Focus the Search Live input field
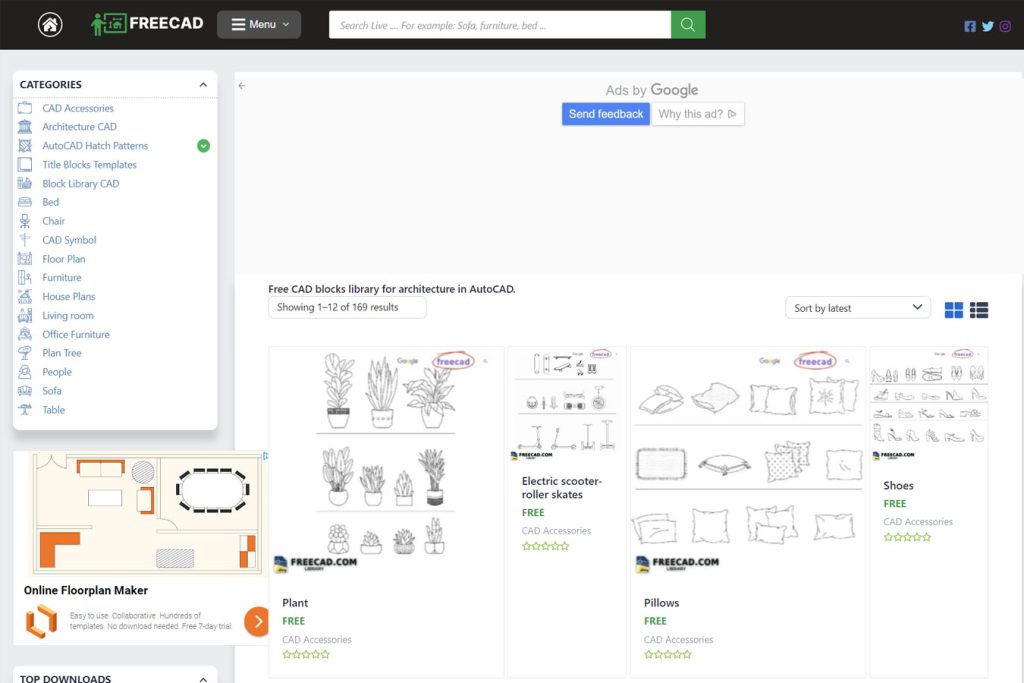The width and height of the screenshot is (1024, 683). [500, 25]
